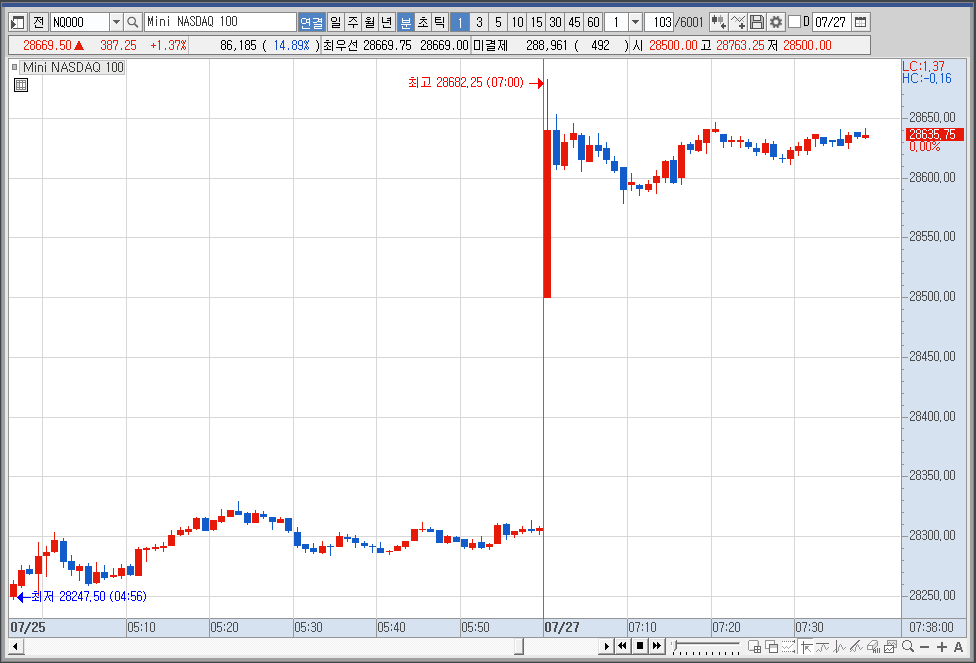Open the candlestick chart type icon
The height and width of the screenshot is (663, 976).
tap(718, 22)
